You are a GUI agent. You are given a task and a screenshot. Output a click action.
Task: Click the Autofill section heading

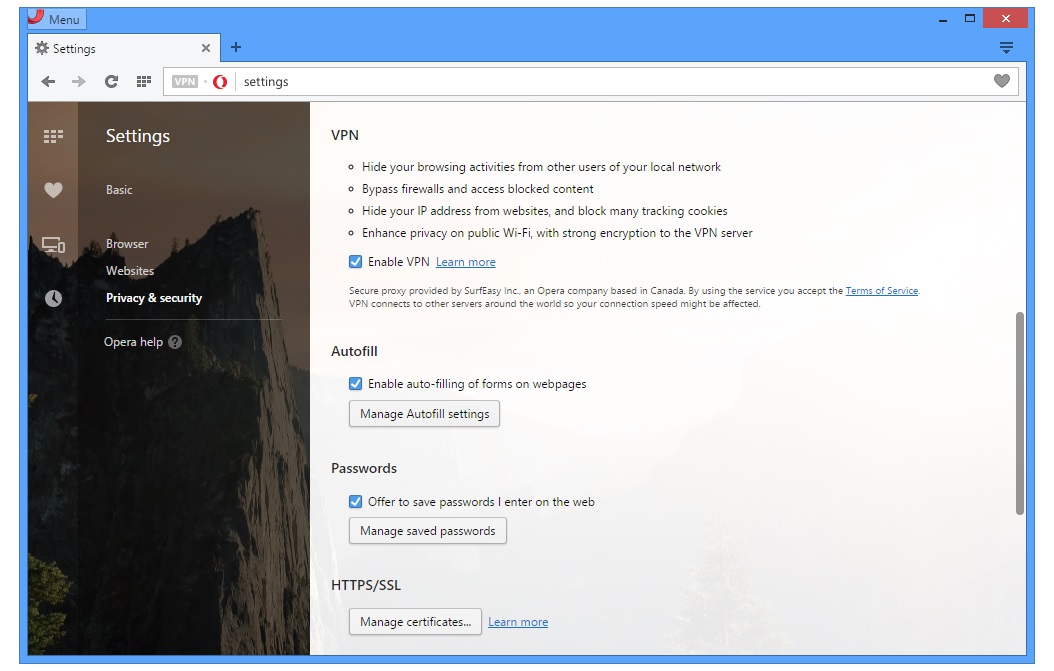pos(354,351)
